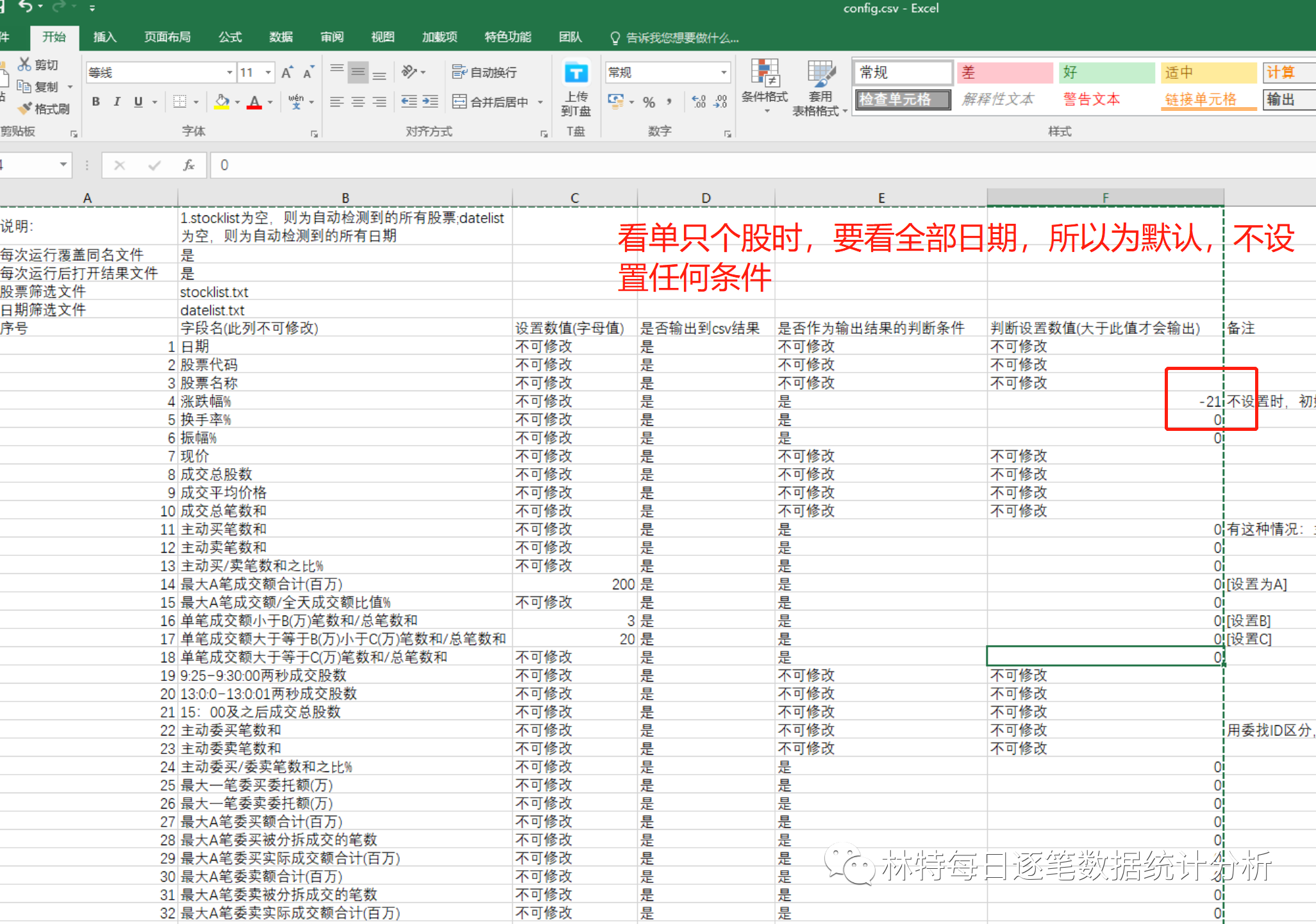Open the font name dropdown

[229, 72]
